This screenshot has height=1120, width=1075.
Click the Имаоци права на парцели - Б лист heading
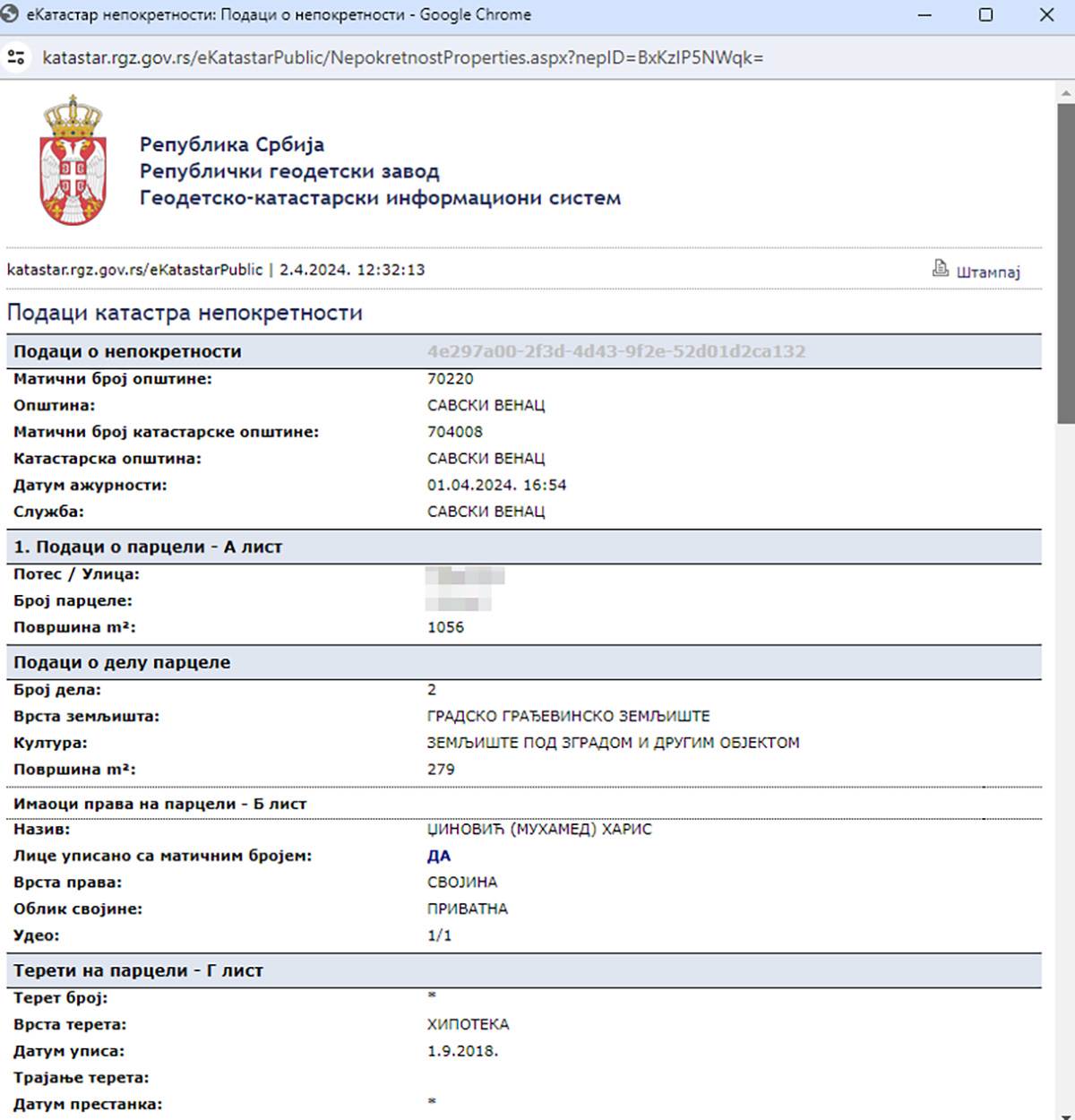point(159,804)
